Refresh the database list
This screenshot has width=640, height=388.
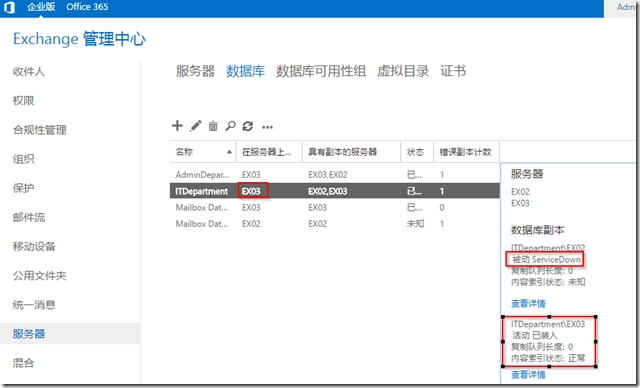[x=248, y=126]
